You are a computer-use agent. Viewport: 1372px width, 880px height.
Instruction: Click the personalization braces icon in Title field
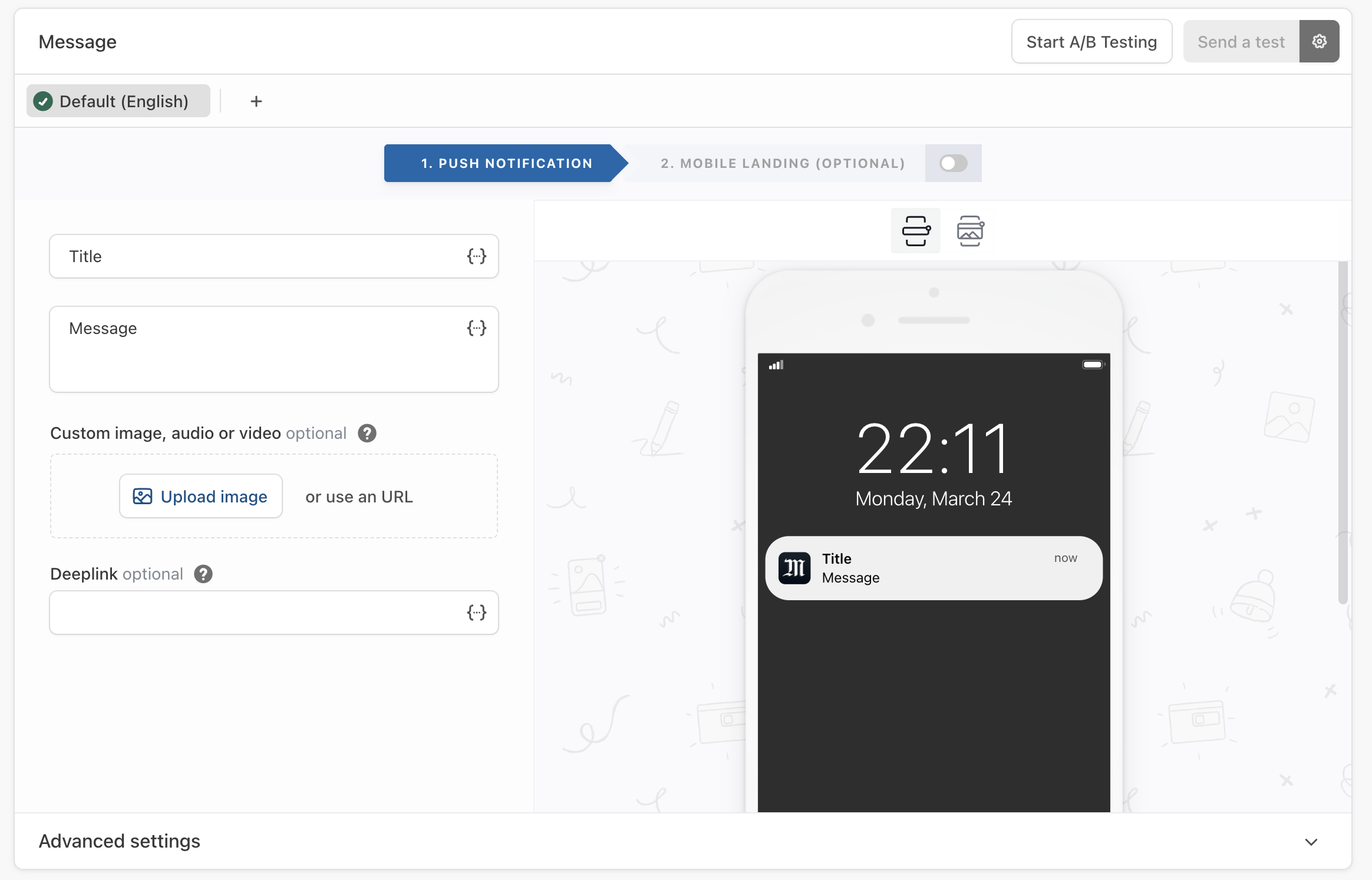pyautogui.click(x=476, y=256)
